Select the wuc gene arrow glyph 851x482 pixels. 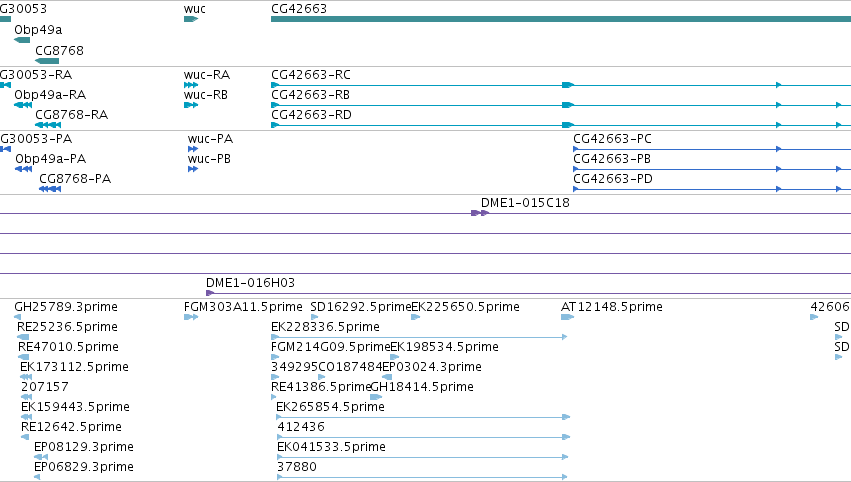[x=191, y=19]
